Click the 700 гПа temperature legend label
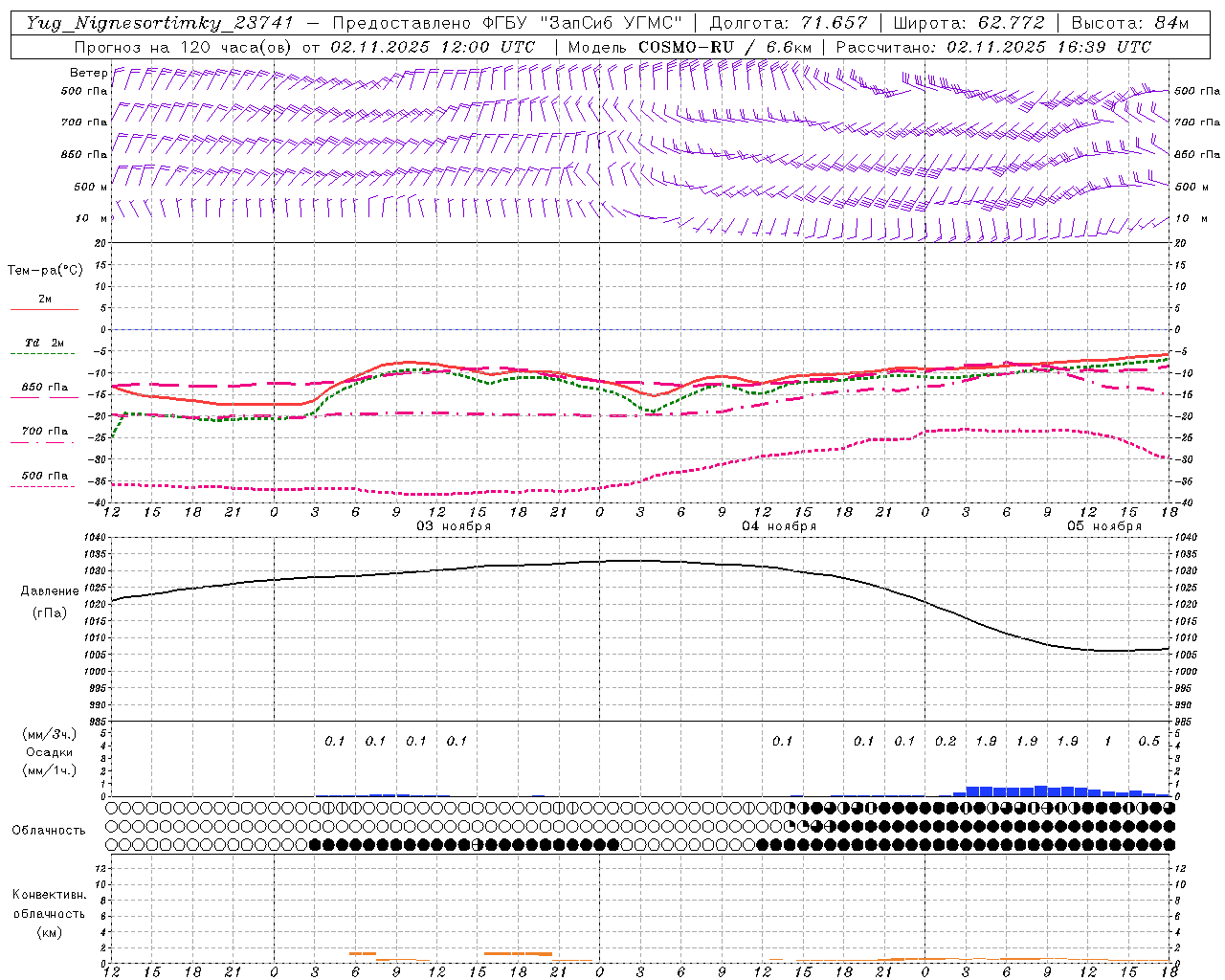The image size is (1225, 980). click(x=45, y=432)
